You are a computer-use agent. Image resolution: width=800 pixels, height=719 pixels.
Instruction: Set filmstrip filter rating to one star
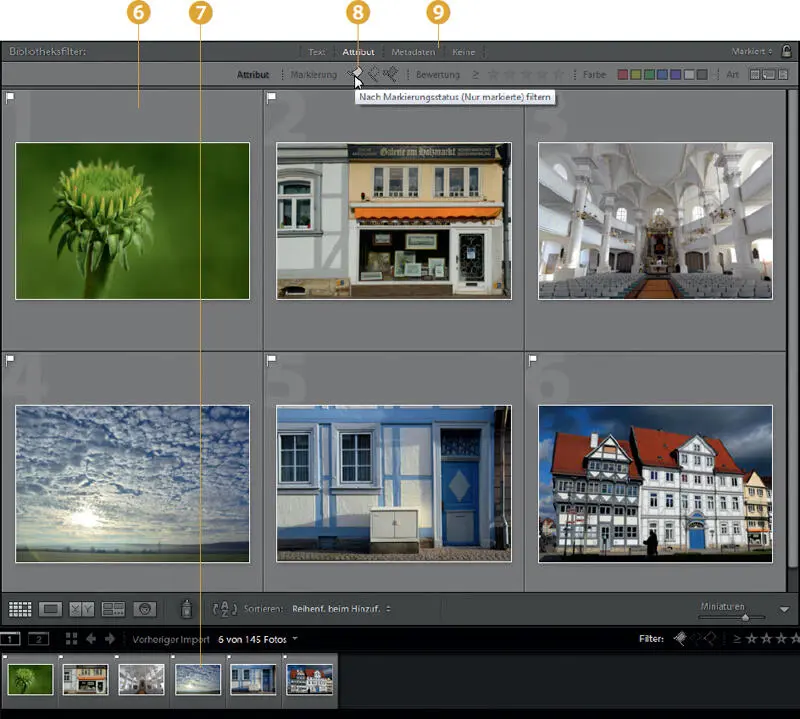(x=752, y=639)
